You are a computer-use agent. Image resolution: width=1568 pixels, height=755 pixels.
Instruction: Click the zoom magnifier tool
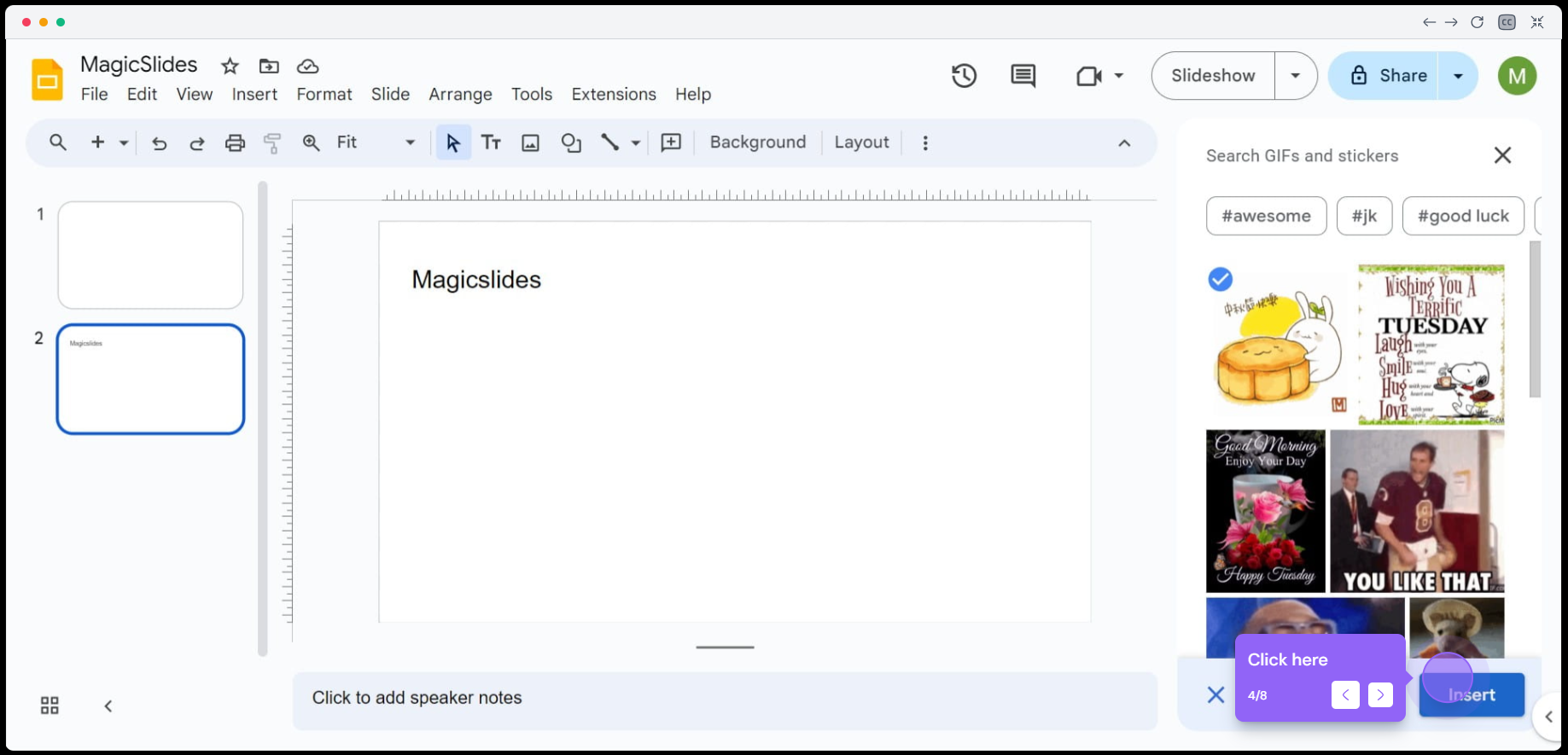point(311,143)
